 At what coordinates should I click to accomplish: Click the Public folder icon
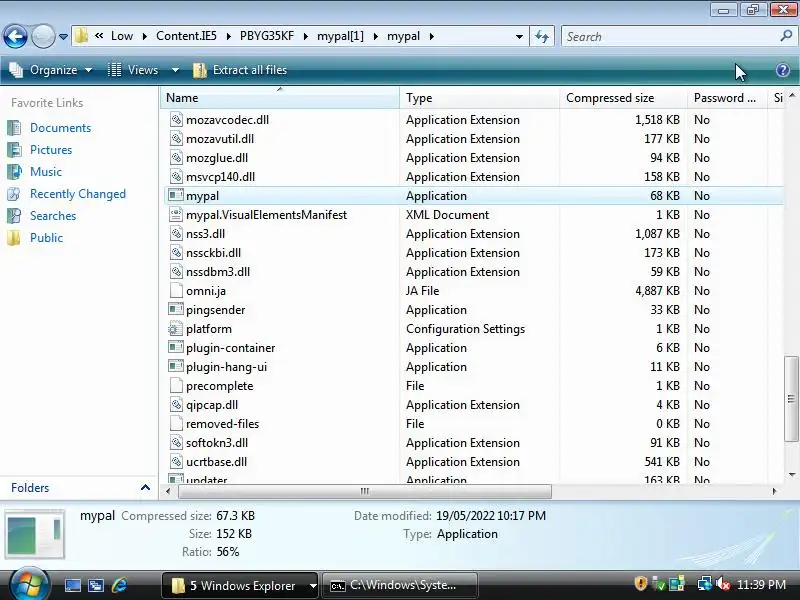coord(14,238)
